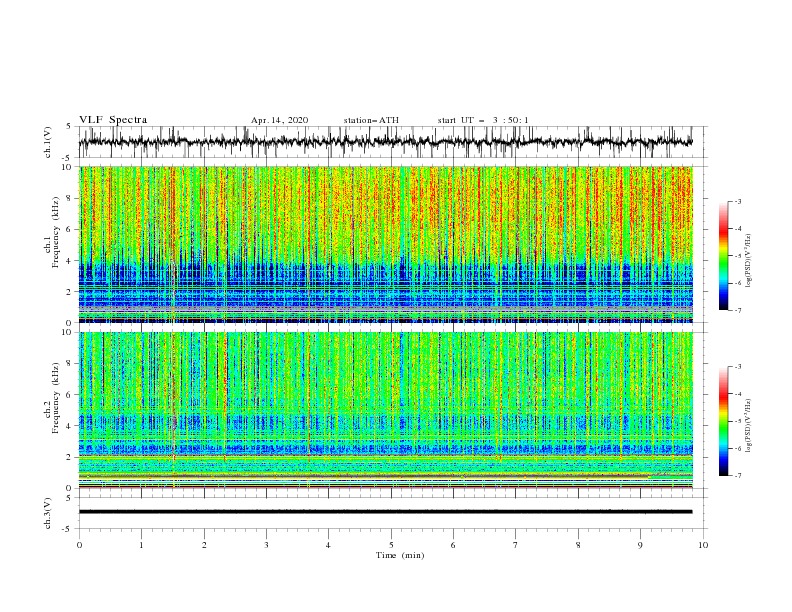Screen dimensions: 792x612
Task: Click the "8" kHz tick on ch.1 axis
Action: (70, 198)
